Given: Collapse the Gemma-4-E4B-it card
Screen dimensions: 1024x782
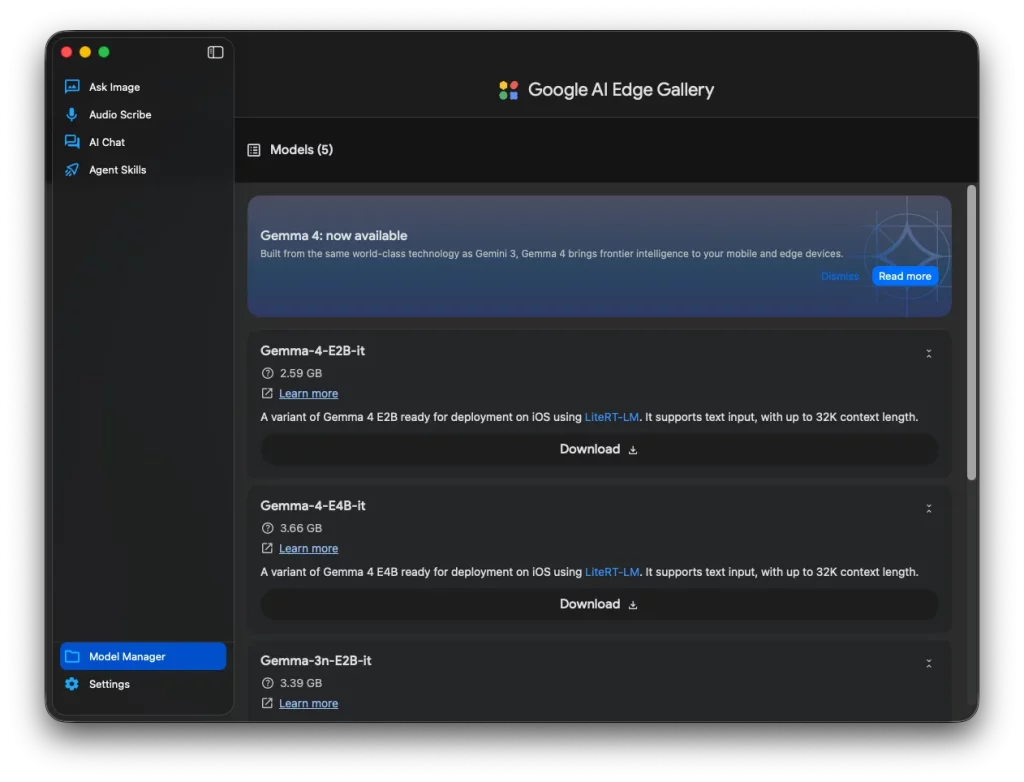Looking at the screenshot, I should click(x=929, y=508).
